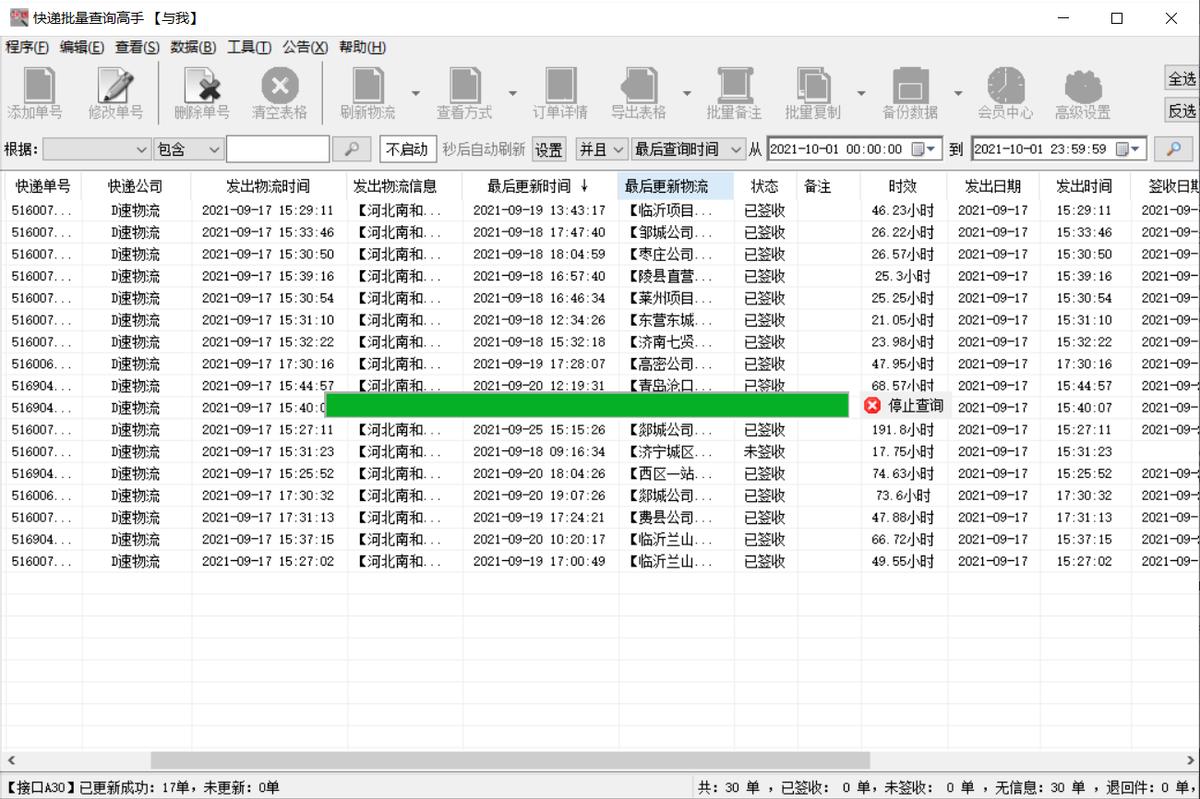The height and width of the screenshot is (799, 1200).
Task: Click the 全选 select-all button
Action: [x=1182, y=78]
